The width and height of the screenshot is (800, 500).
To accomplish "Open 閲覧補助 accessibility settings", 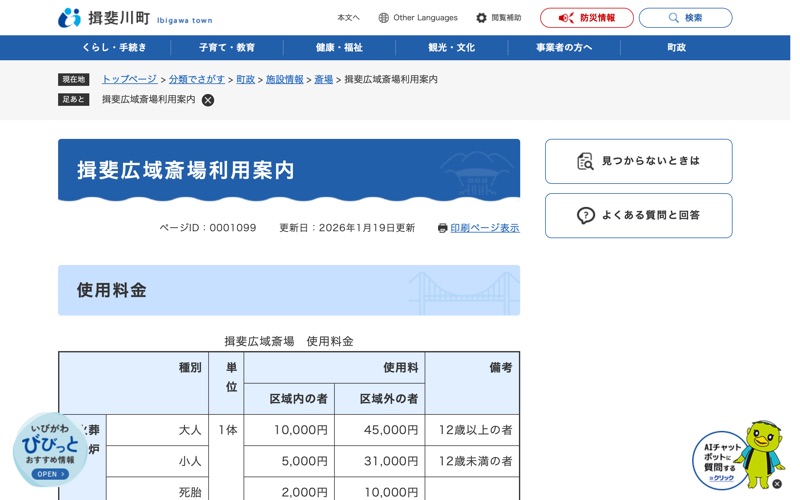I will (498, 18).
